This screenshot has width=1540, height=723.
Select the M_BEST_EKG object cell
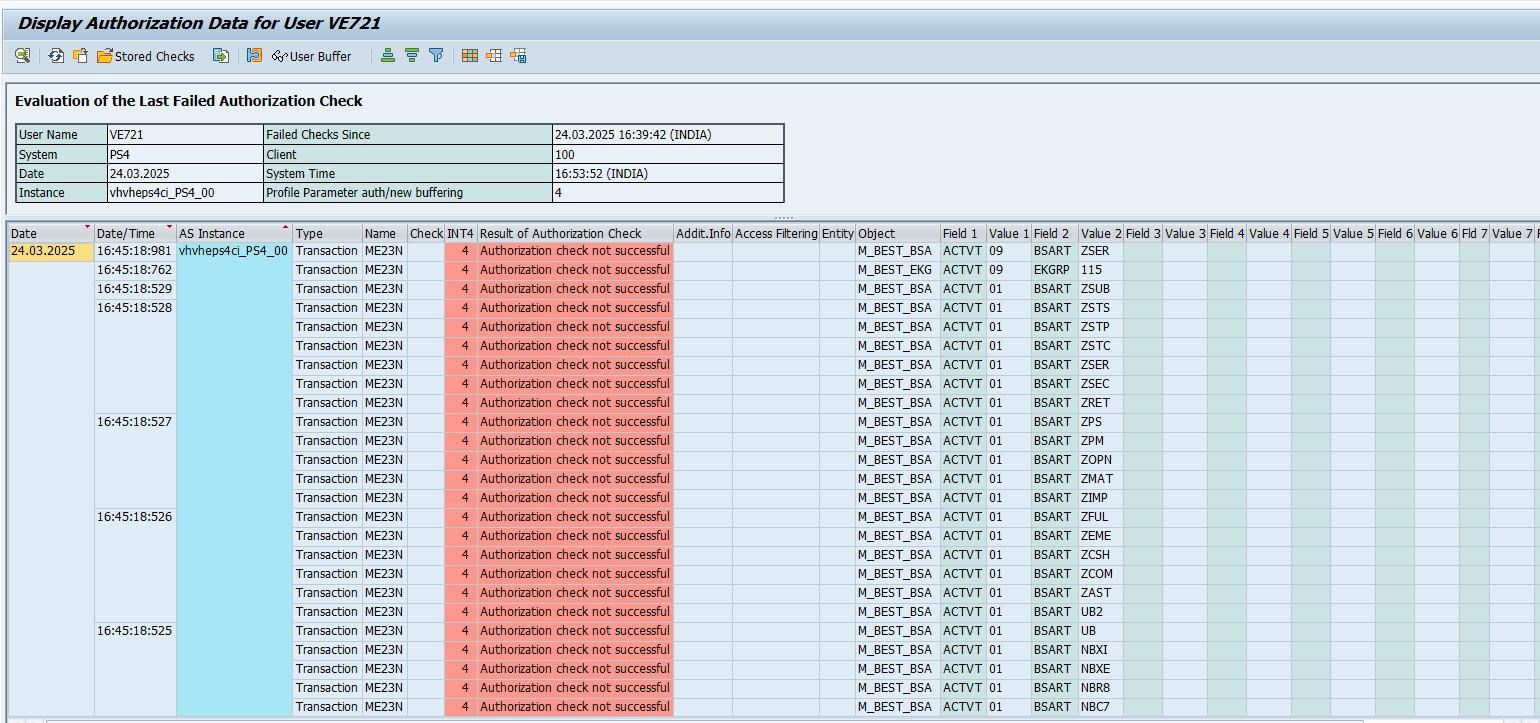pyautogui.click(x=894, y=270)
